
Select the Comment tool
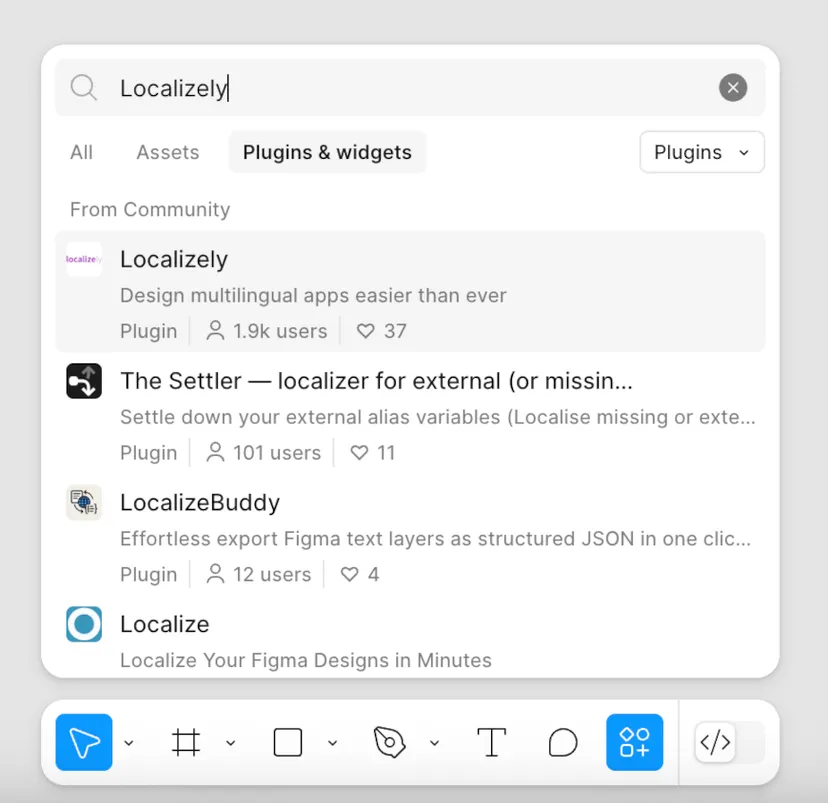pos(563,742)
